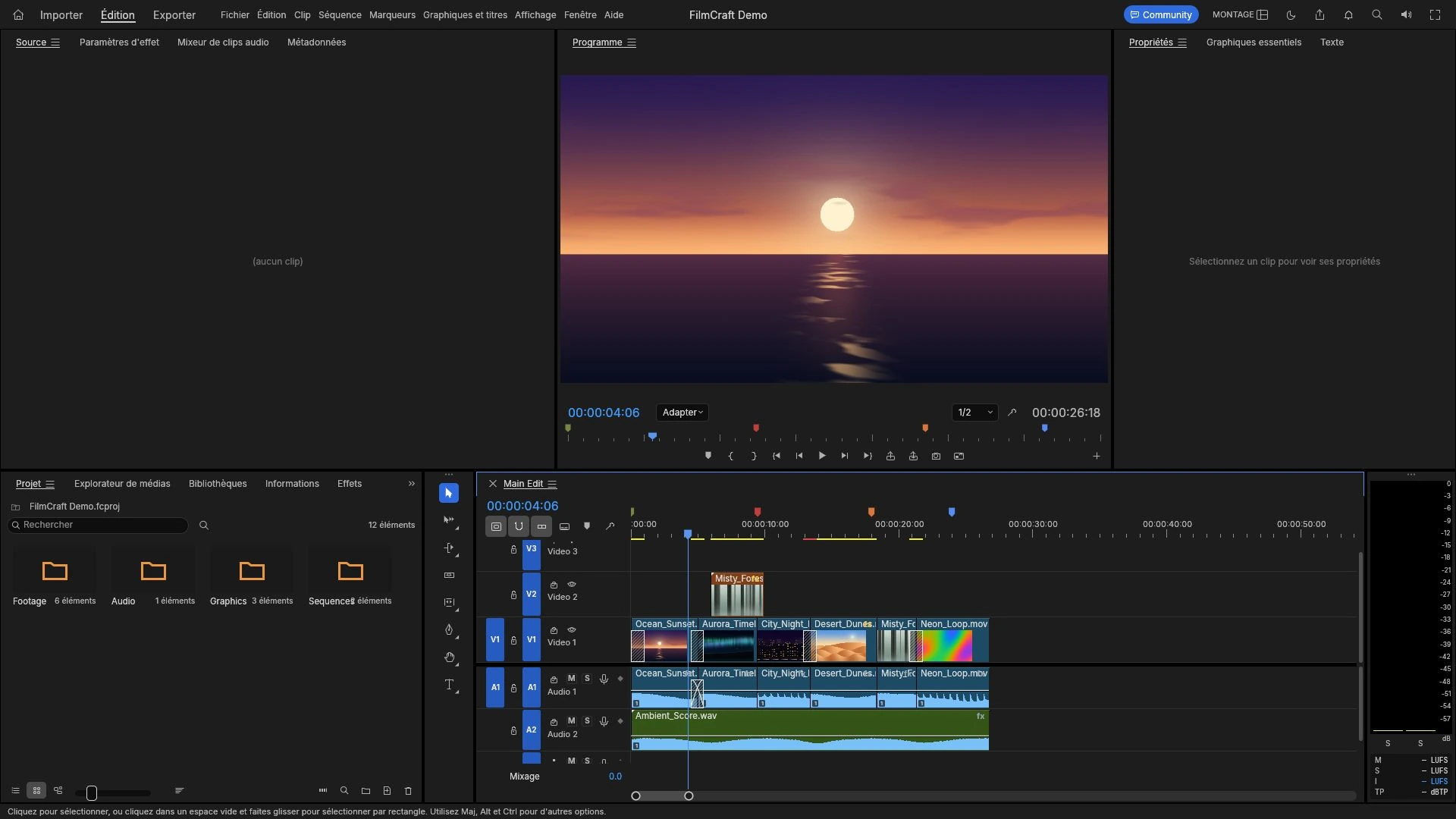Open notifications bell icon
1456x819 pixels.
pos(1348,14)
